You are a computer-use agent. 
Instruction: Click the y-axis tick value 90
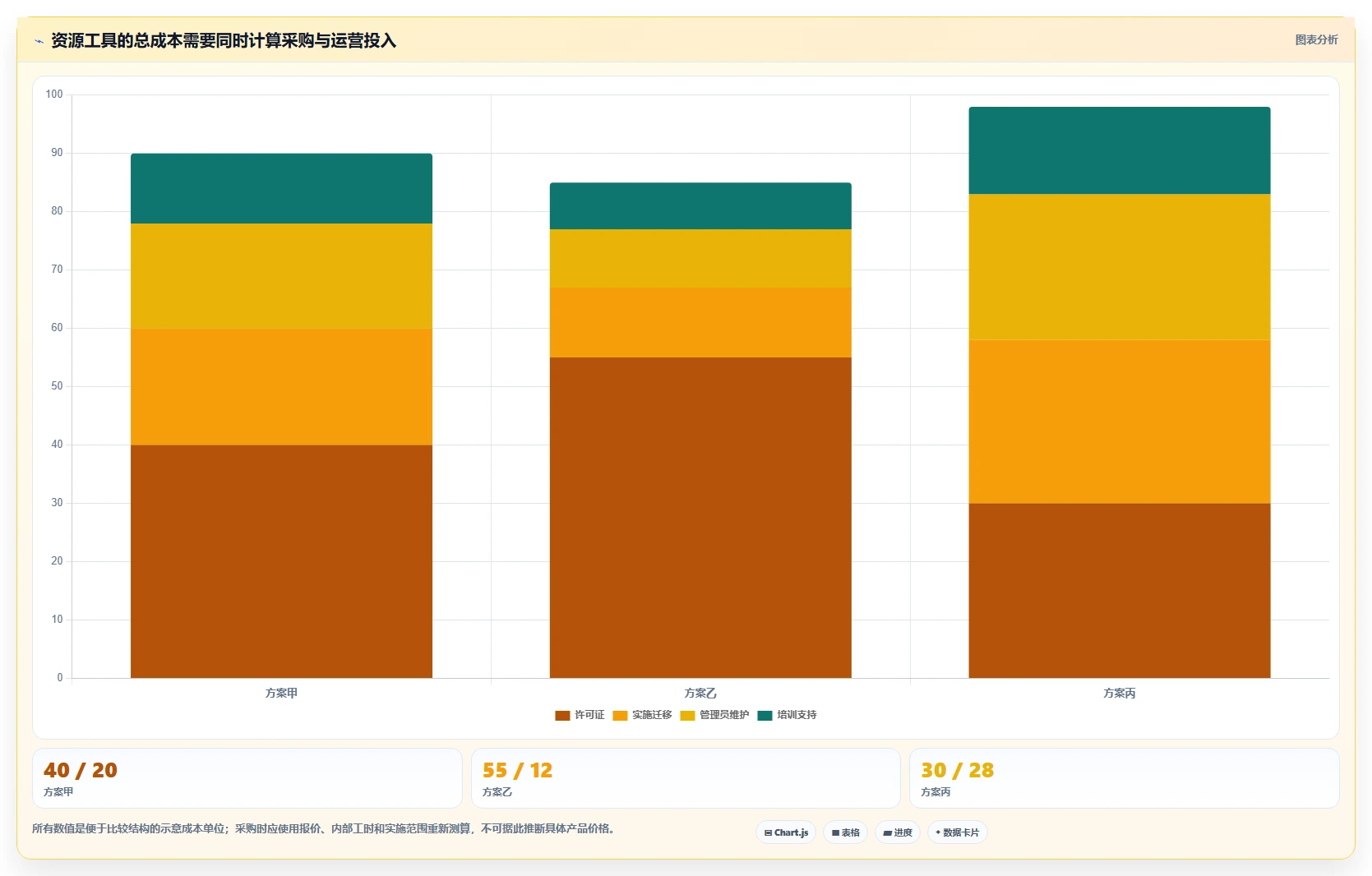tap(57, 153)
